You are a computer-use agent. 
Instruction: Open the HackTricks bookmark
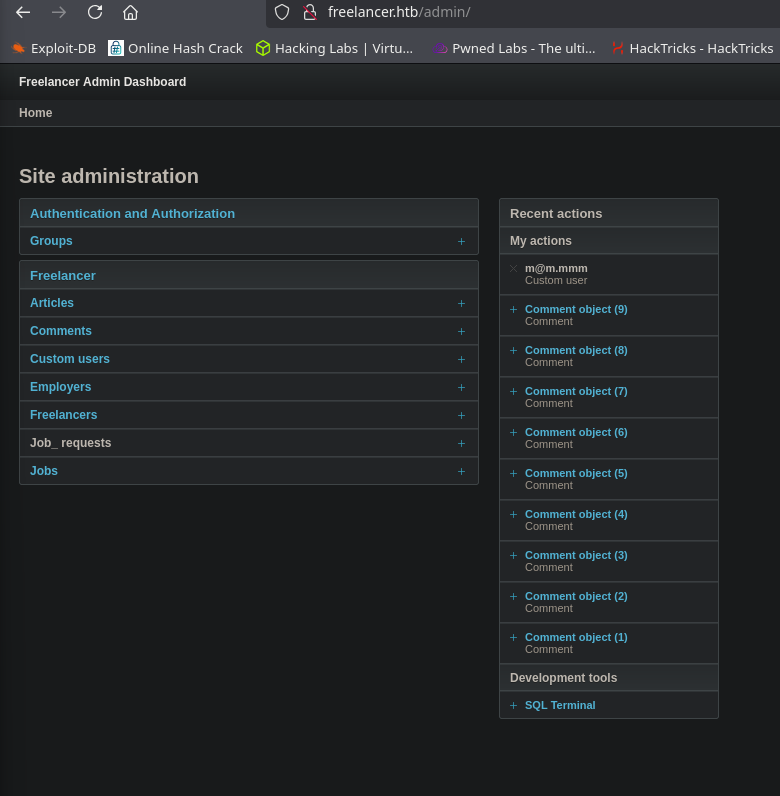(693, 48)
